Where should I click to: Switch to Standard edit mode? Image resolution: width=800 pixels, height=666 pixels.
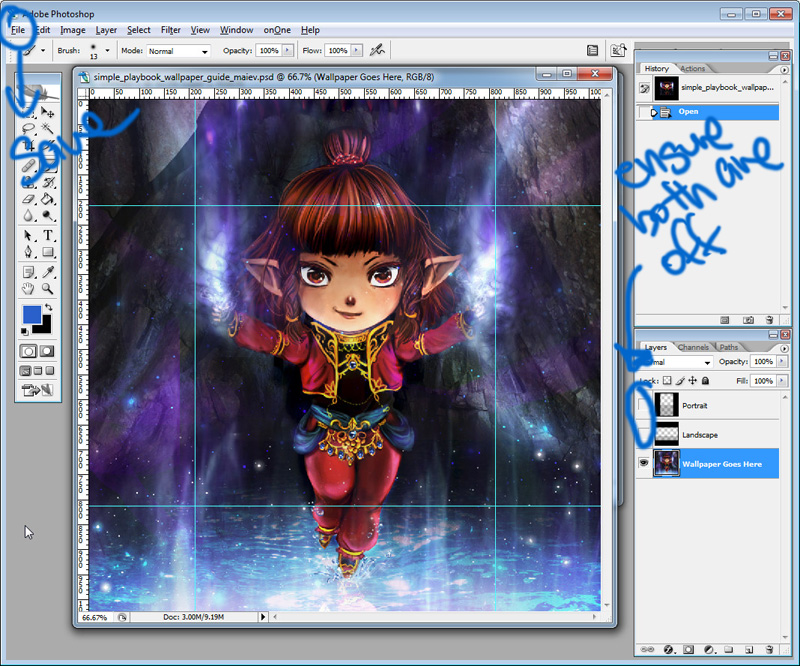(x=28, y=351)
